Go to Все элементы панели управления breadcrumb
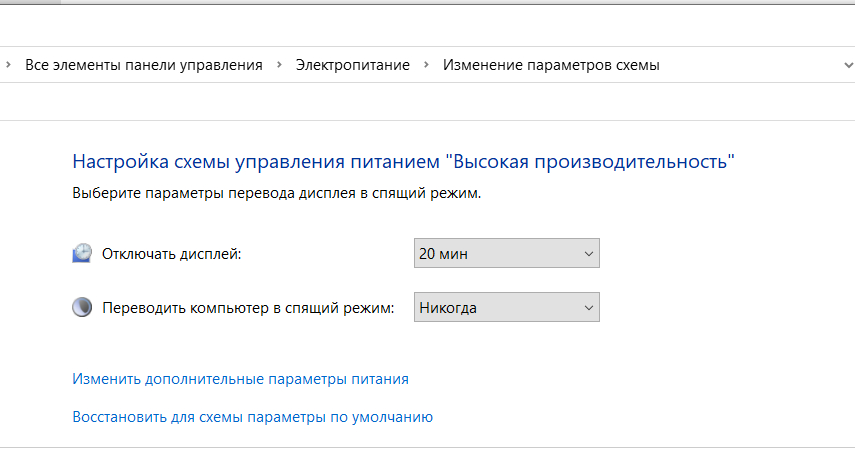The width and height of the screenshot is (855, 451). pos(143,65)
